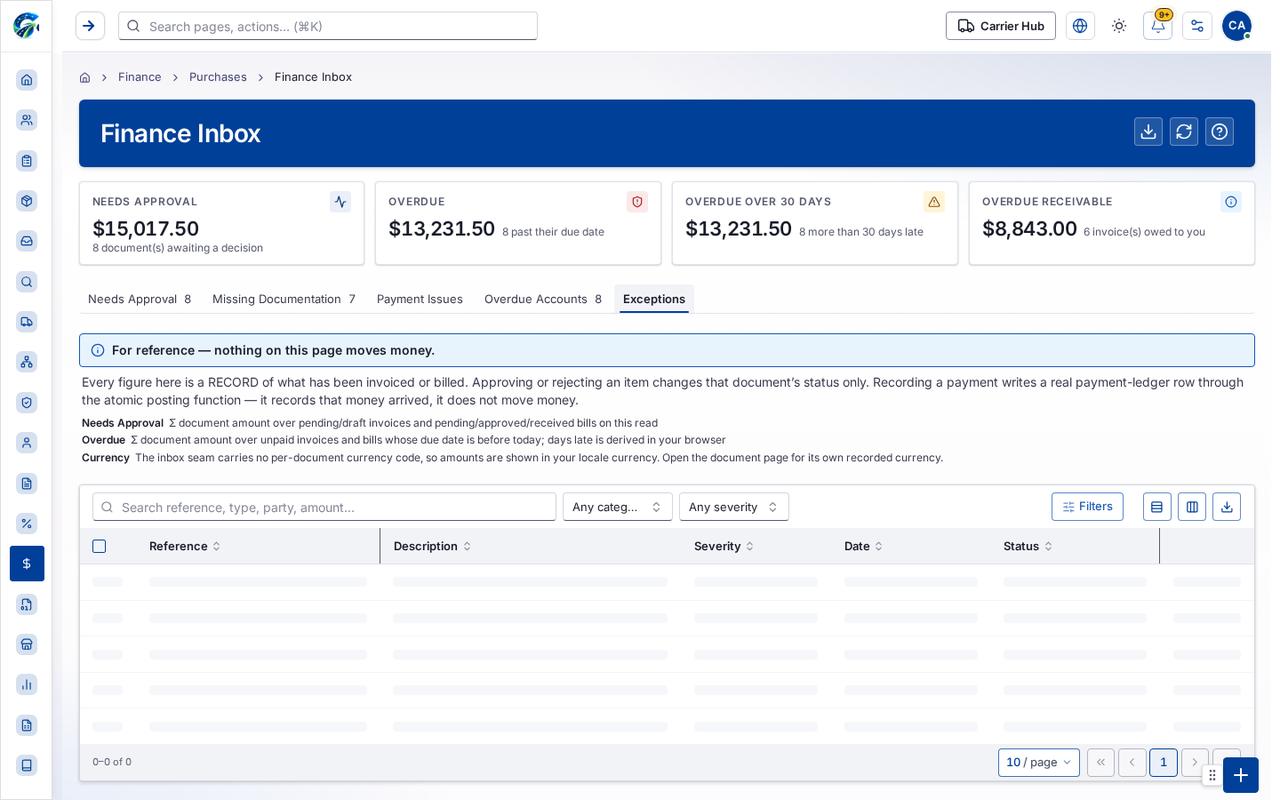Open the notifications bell icon
Image resolution: width=1280 pixels, height=800 pixels.
[1158, 26]
